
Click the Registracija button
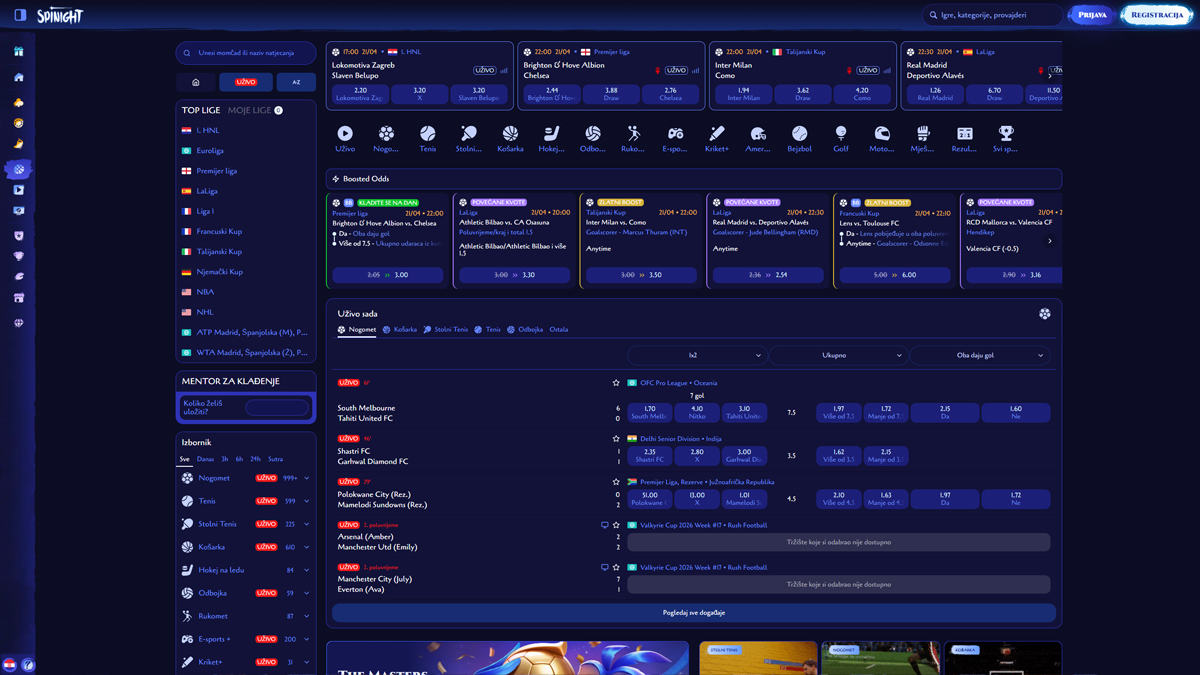coord(1156,15)
